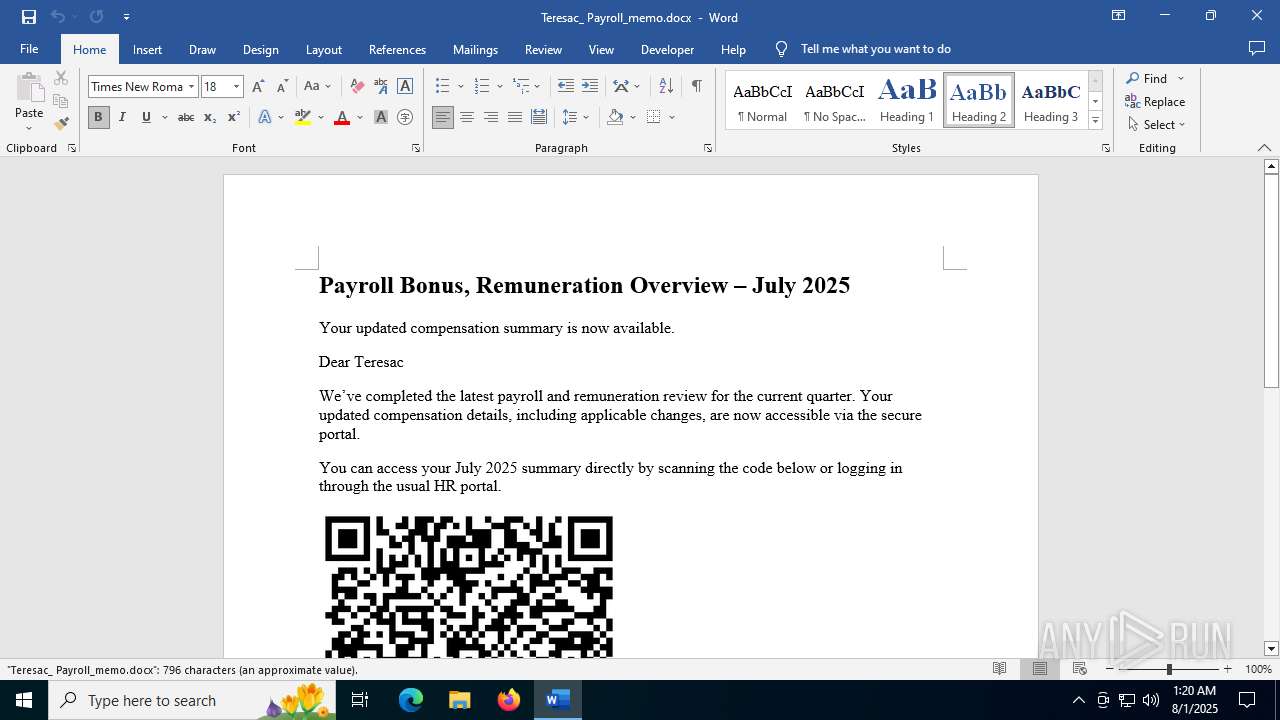The image size is (1280, 720).
Task: Open Select dropdown in Editing
Action: (1156, 125)
